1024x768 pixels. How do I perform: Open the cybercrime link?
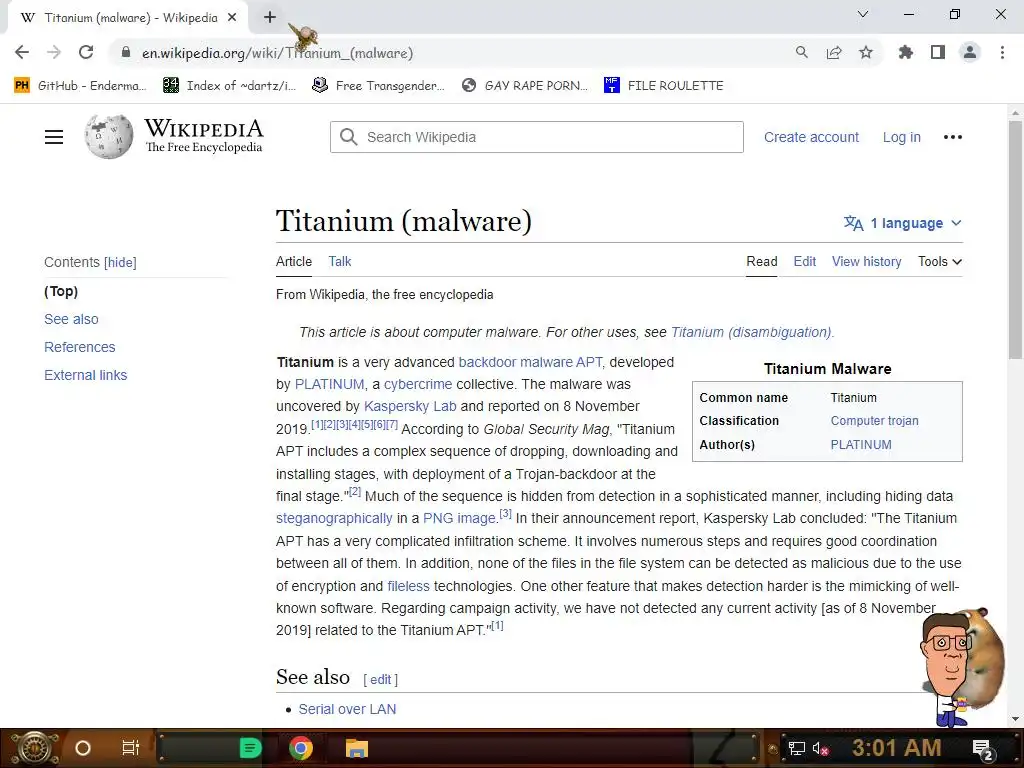coord(418,385)
